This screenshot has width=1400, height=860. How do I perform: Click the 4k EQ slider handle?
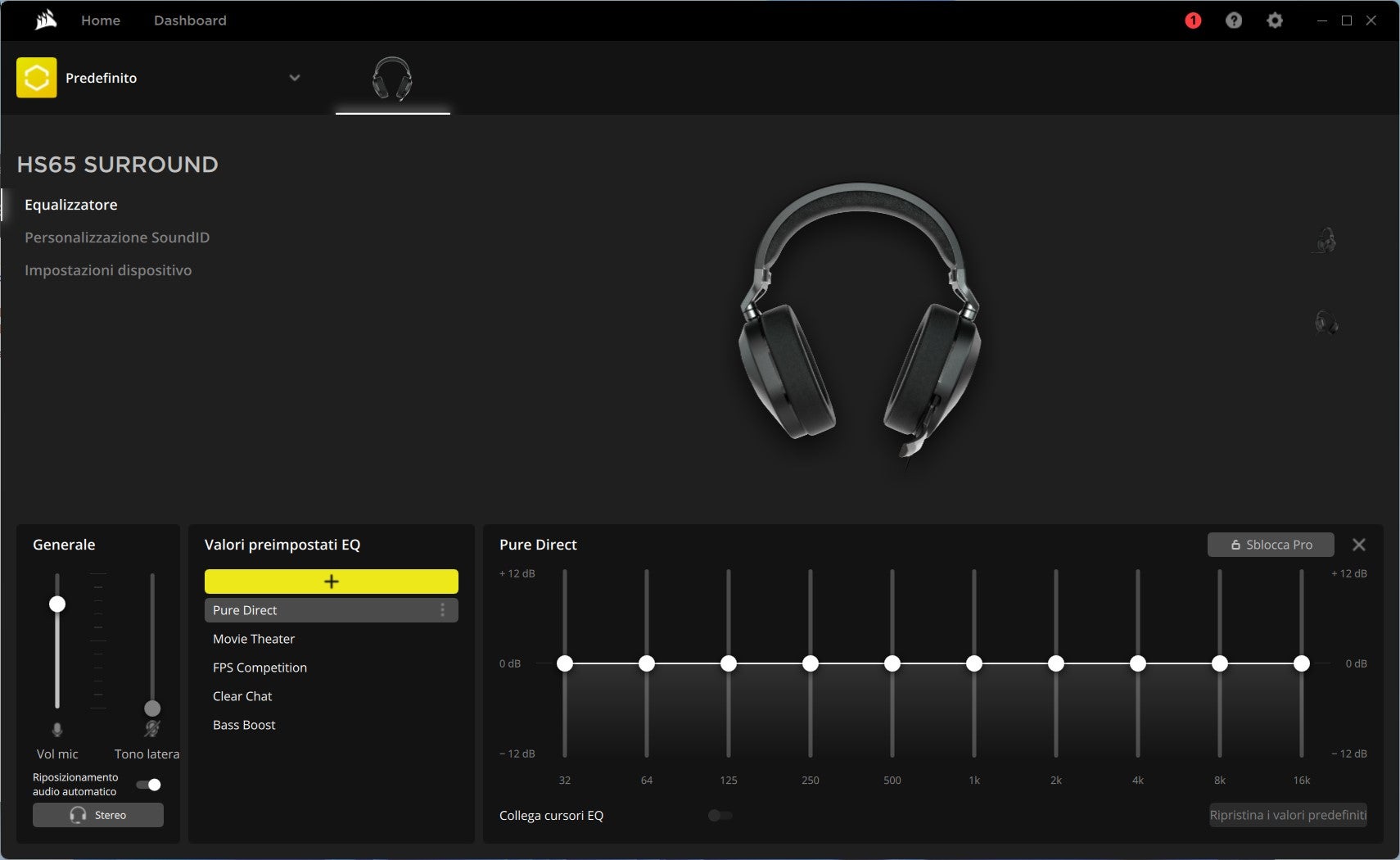(x=1138, y=663)
